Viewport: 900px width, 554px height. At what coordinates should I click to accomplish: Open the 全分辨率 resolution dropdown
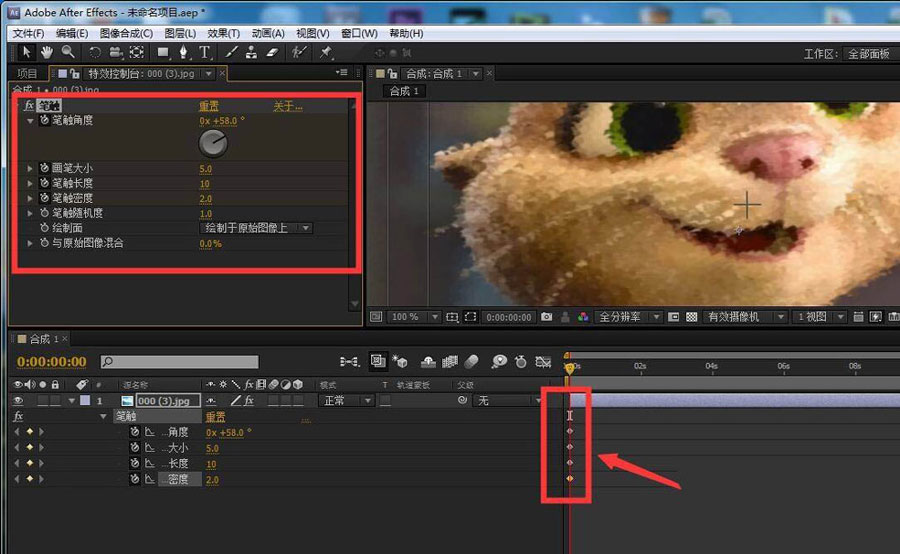630,317
